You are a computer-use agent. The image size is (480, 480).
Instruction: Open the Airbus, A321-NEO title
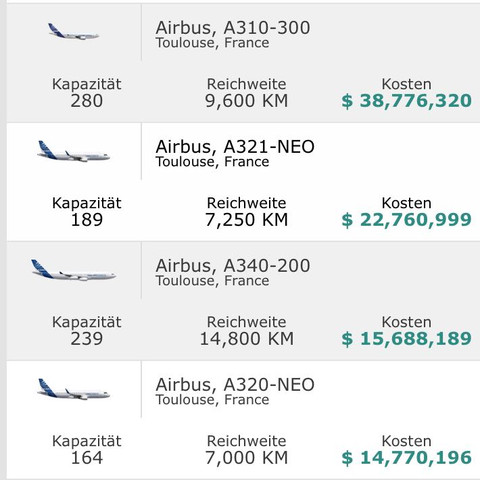coord(235,147)
